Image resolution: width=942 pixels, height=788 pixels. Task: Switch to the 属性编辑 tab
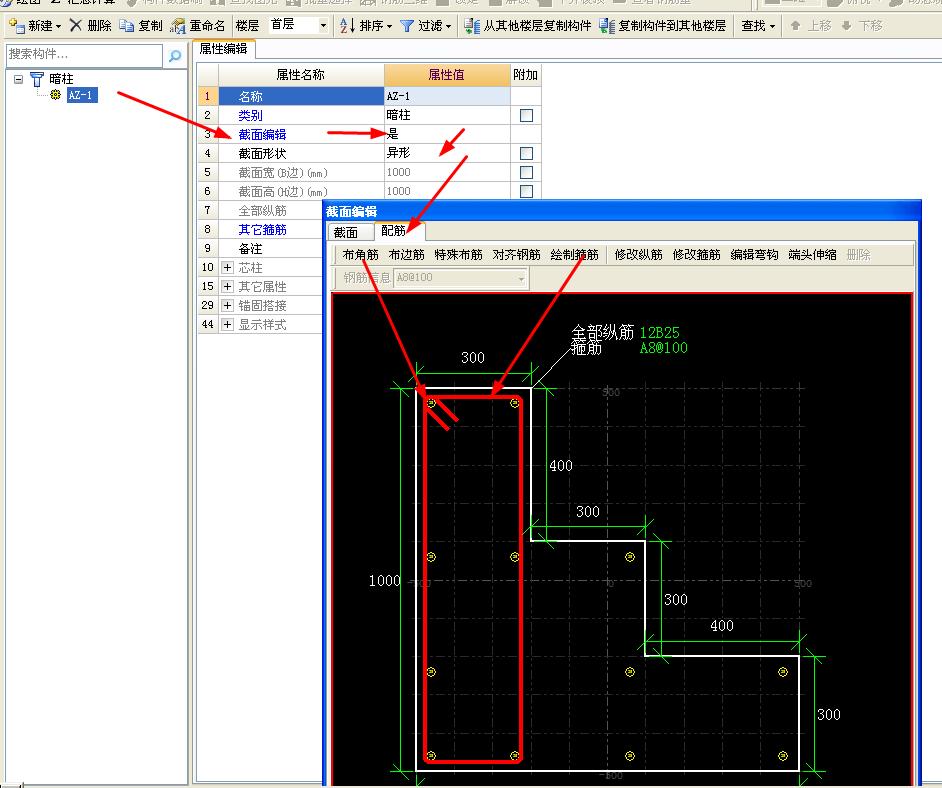223,49
